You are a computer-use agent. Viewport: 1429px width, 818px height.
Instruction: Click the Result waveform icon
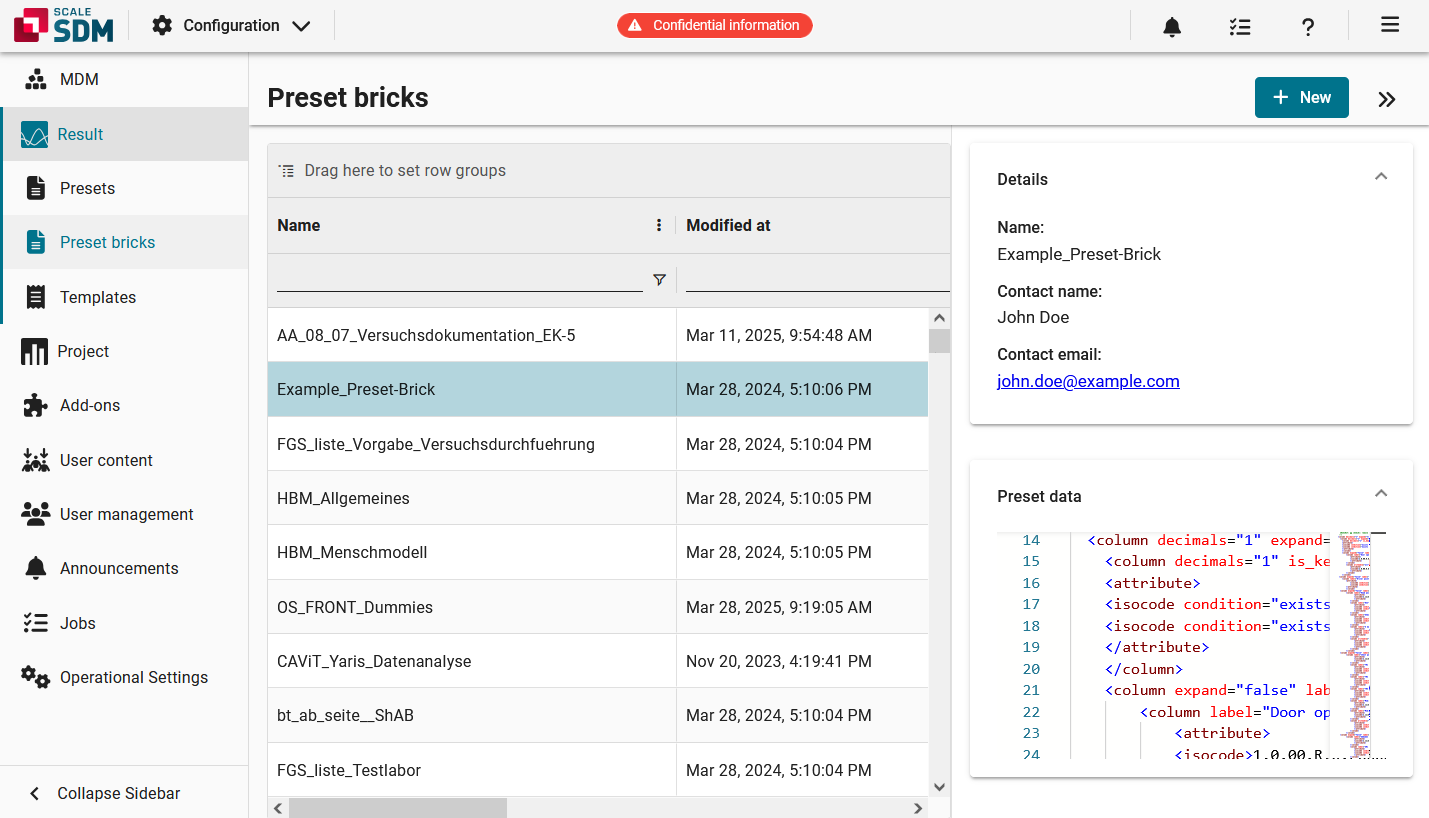(x=35, y=134)
